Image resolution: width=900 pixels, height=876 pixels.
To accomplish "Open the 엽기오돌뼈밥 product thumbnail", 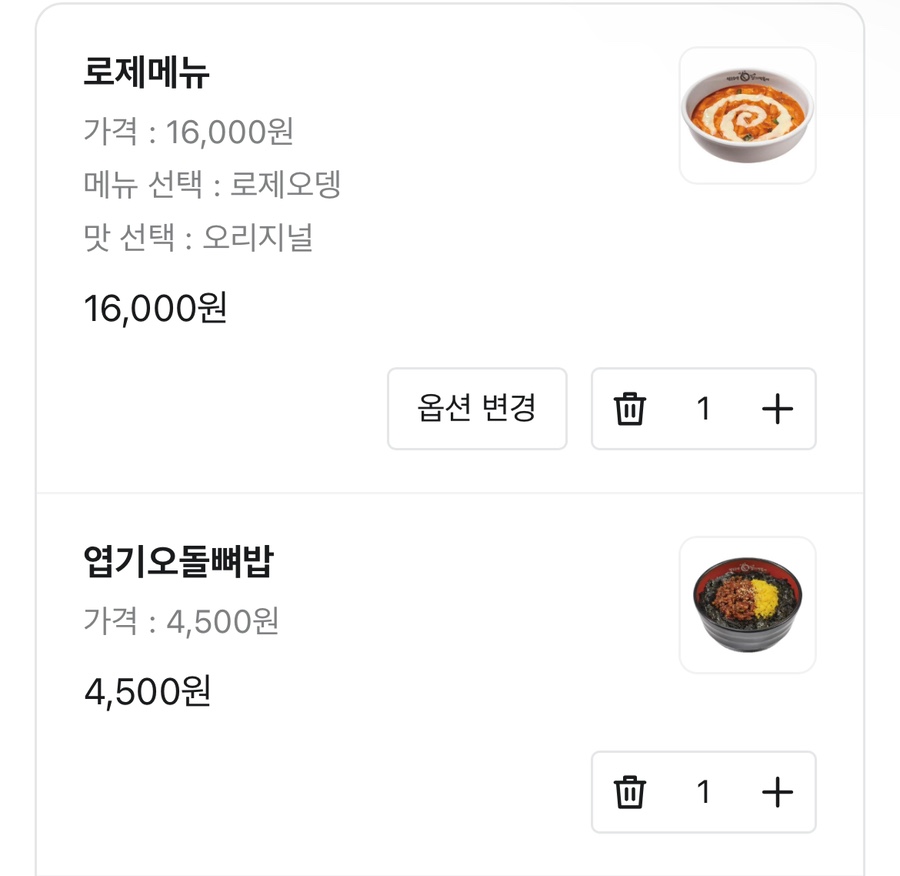I will pyautogui.click(x=747, y=605).
